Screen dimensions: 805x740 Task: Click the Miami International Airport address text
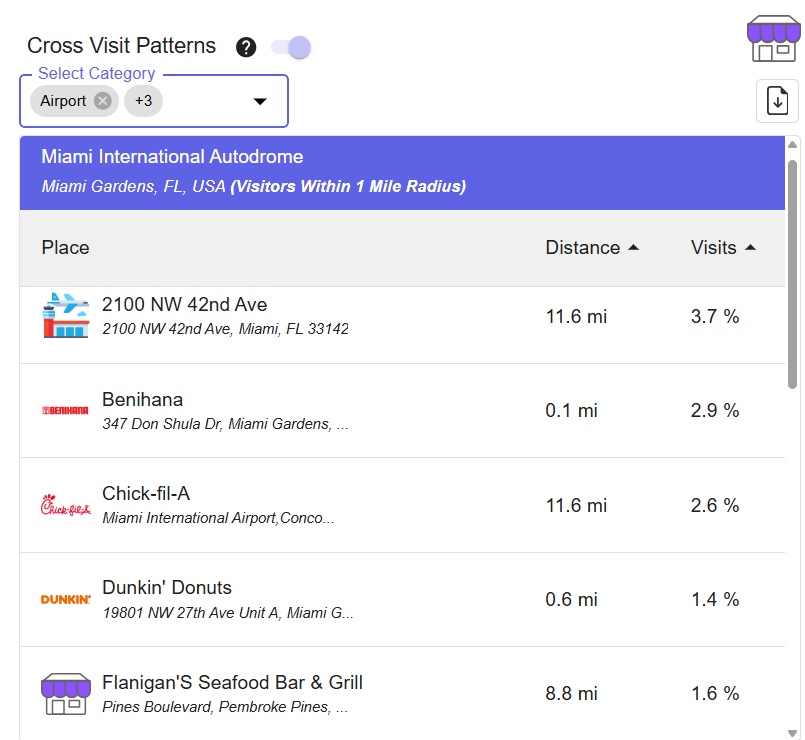[218, 518]
